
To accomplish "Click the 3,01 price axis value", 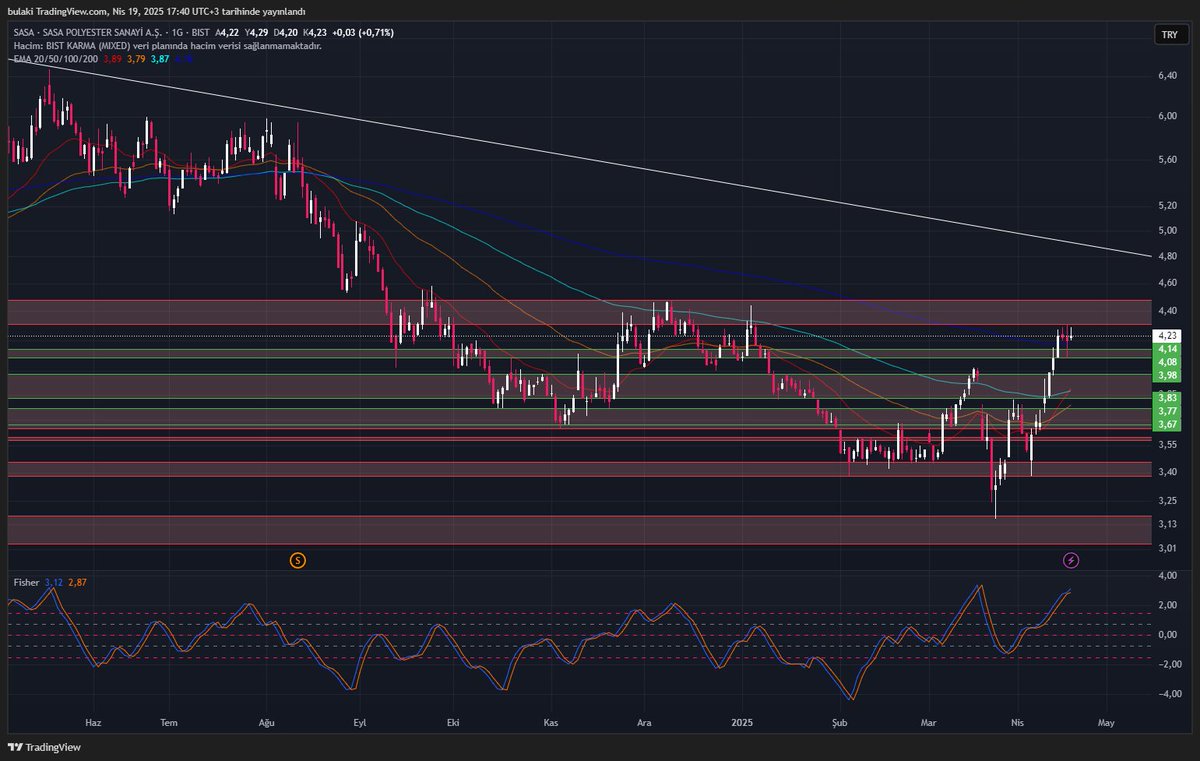I will (x=1167, y=548).
